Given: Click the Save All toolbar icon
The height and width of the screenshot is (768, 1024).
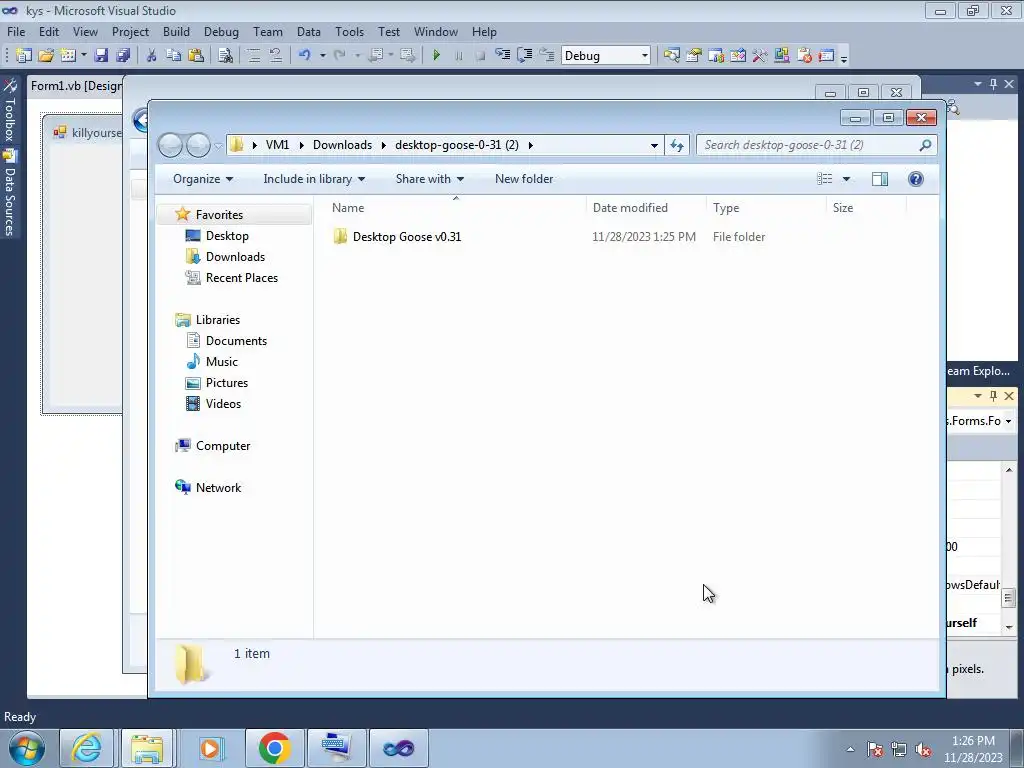Looking at the screenshot, I should (123, 56).
